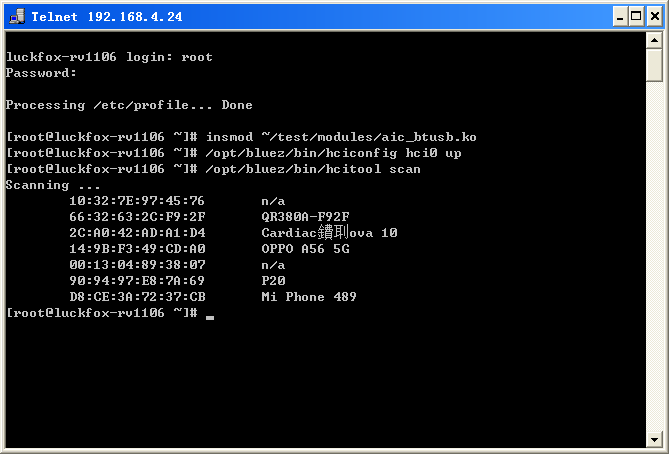
Task: Click the Telnet 192.168.4.24 title text
Action: coord(107,17)
